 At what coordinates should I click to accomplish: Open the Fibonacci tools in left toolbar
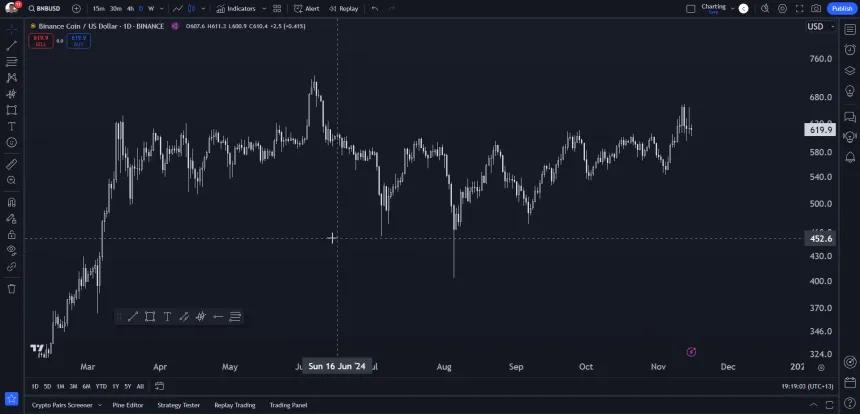pos(12,62)
